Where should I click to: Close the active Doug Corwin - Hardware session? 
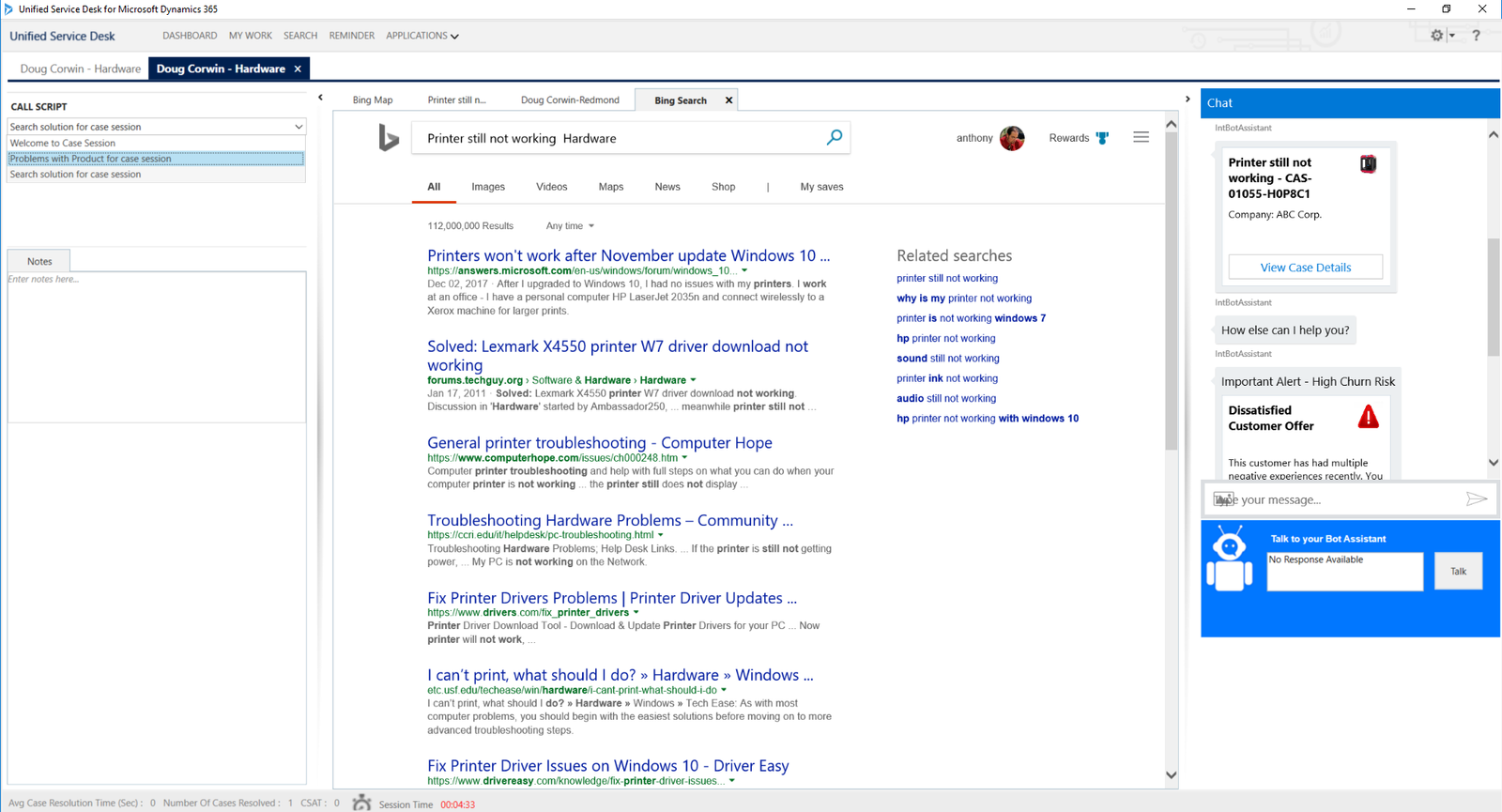(298, 69)
